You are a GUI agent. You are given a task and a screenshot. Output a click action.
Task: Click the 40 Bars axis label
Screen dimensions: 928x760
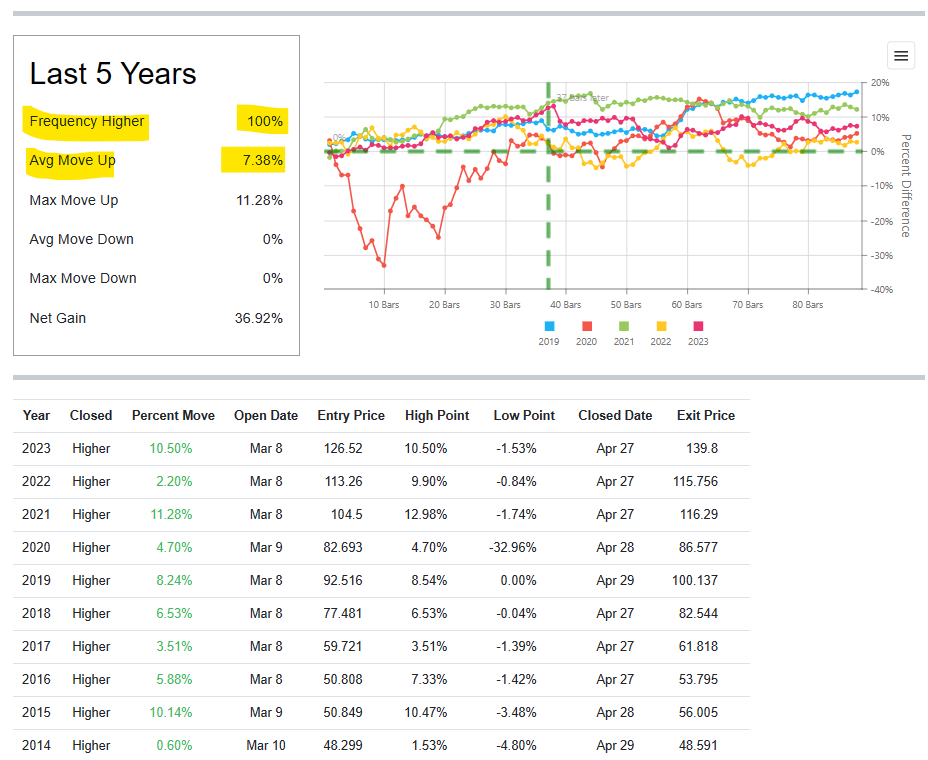(565, 305)
